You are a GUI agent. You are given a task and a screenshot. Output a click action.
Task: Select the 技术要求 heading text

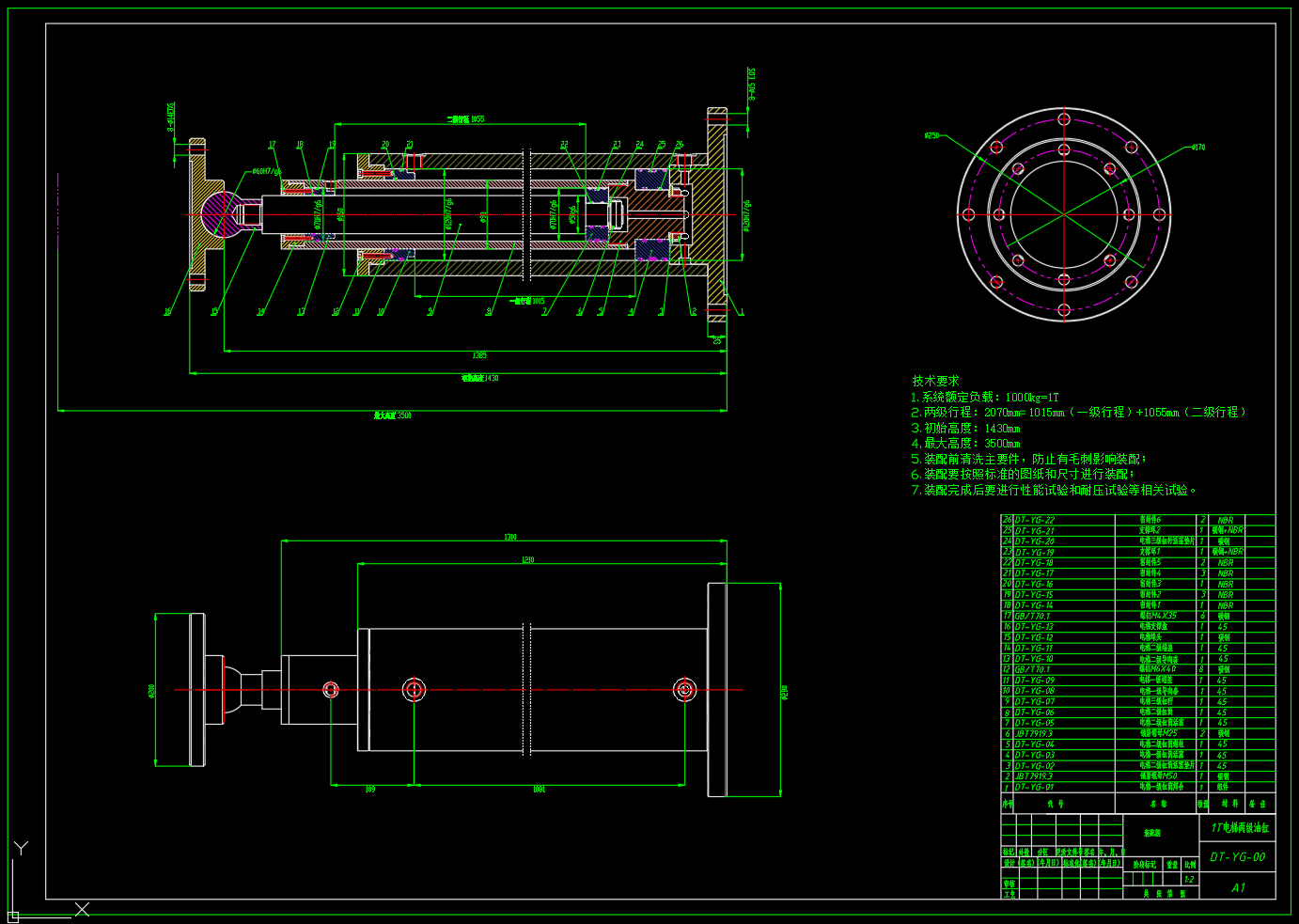coord(935,381)
